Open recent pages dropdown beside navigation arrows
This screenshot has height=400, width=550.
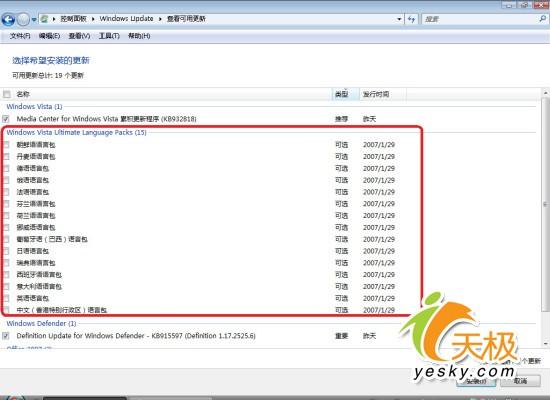tap(34, 20)
